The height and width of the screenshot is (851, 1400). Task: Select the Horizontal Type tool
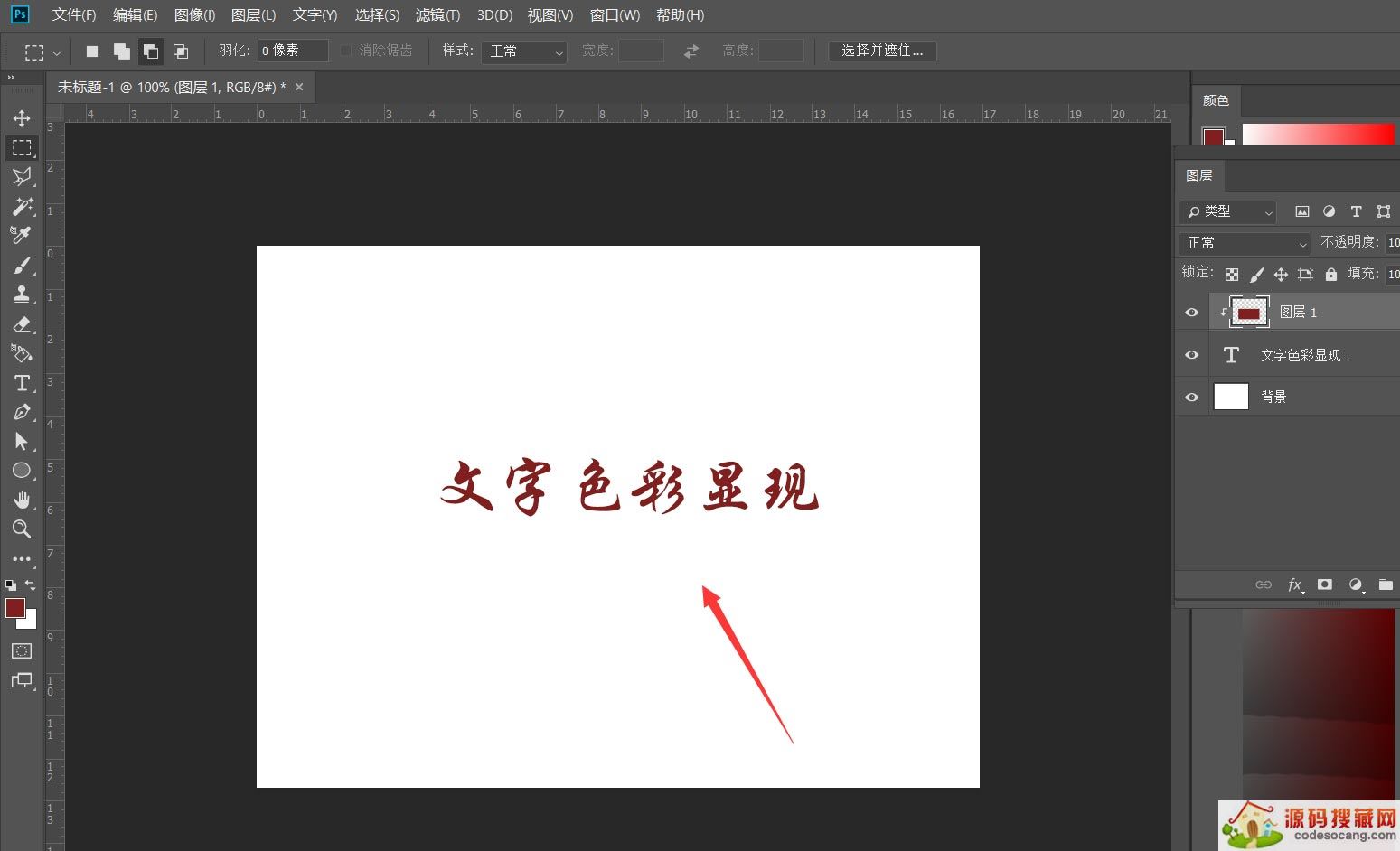coord(22,383)
